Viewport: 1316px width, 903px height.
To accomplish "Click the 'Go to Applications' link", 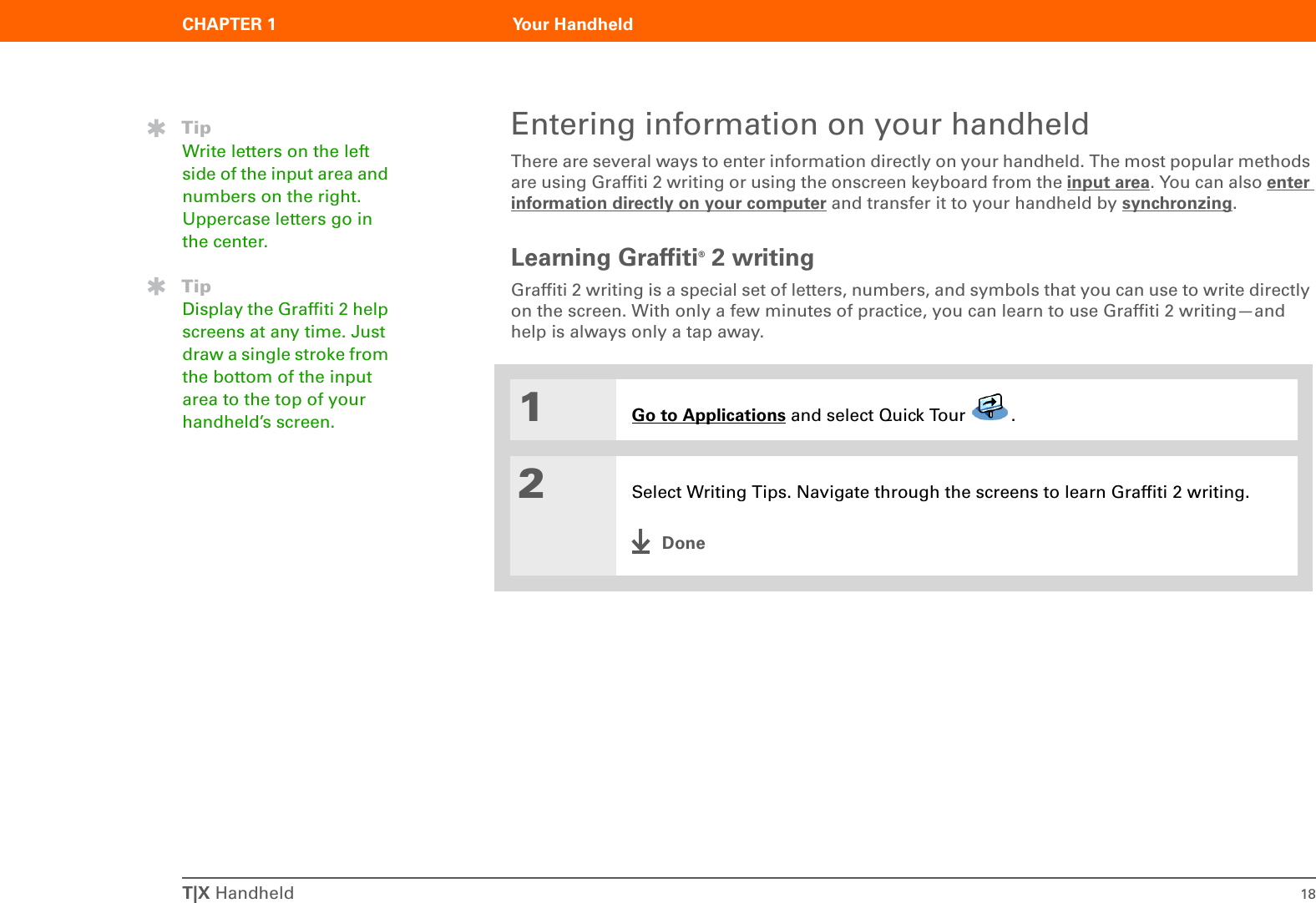I will tap(708, 415).
